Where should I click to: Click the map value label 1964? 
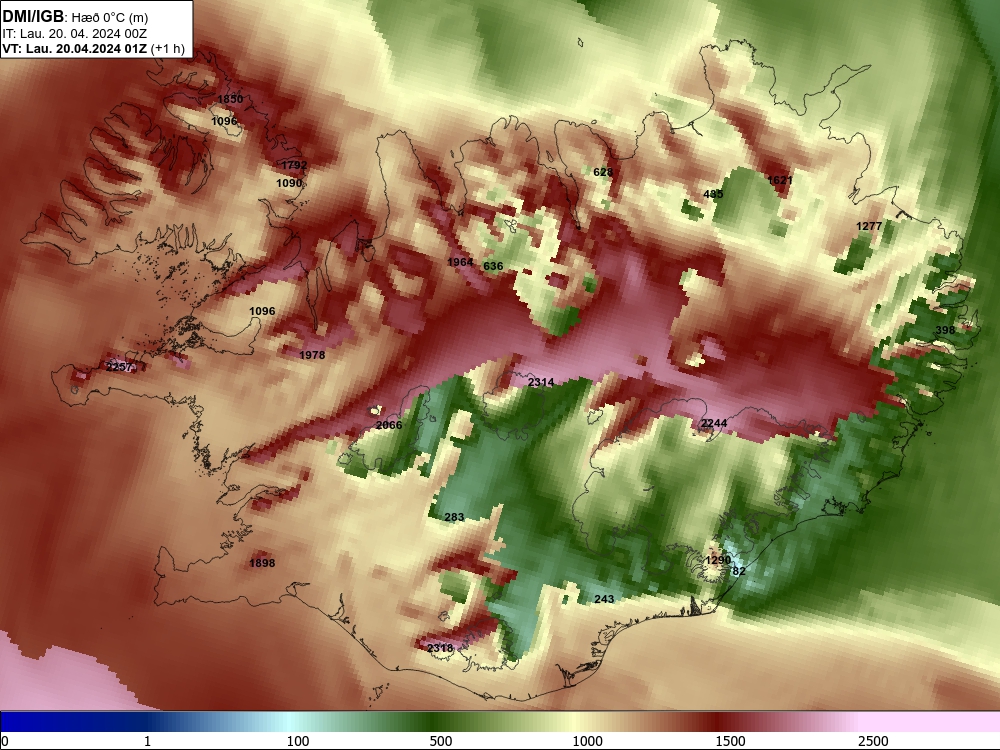coord(460,262)
